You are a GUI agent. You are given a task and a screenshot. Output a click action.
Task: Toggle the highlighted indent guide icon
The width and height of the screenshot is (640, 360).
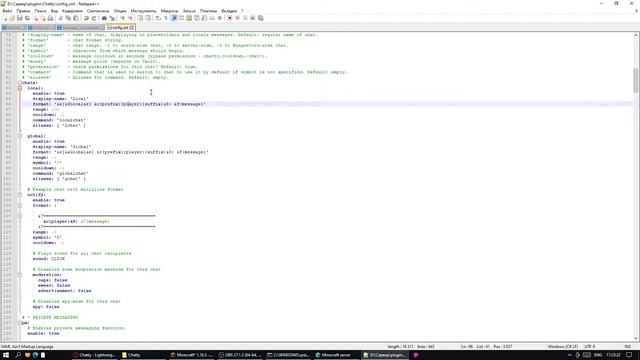[x=173, y=18]
